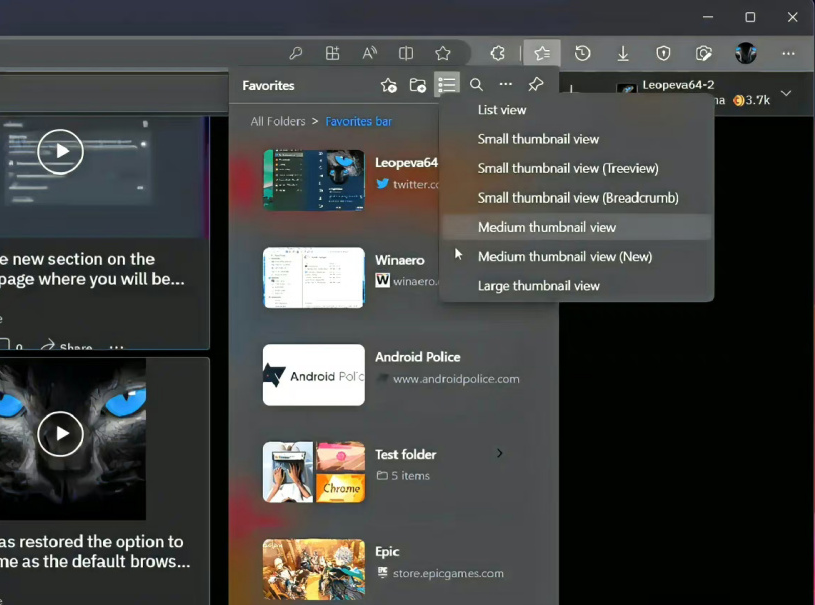Play the cat video thumbnail
The width and height of the screenshot is (815, 605).
point(60,433)
